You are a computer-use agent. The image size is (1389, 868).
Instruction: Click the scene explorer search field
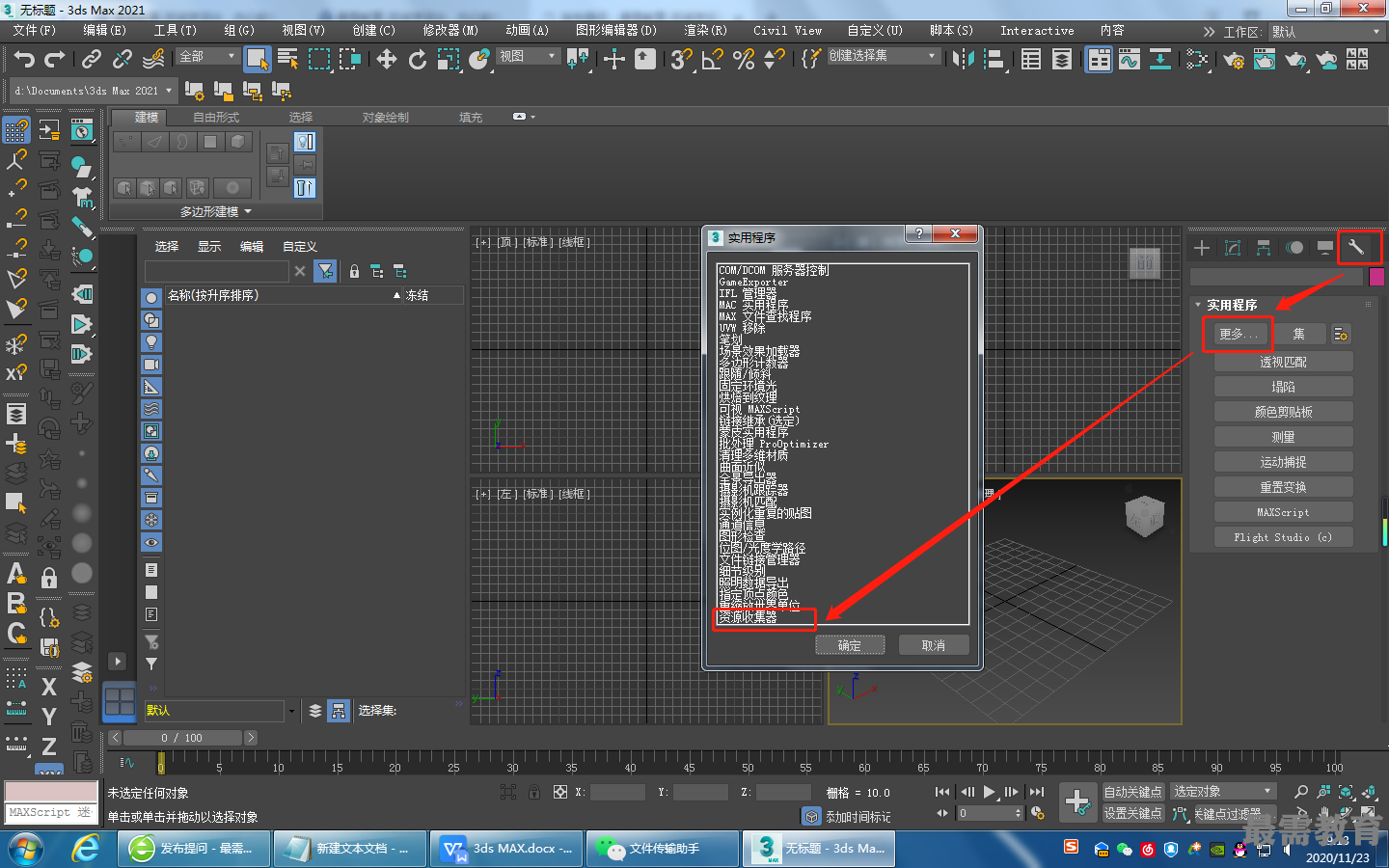[216, 271]
